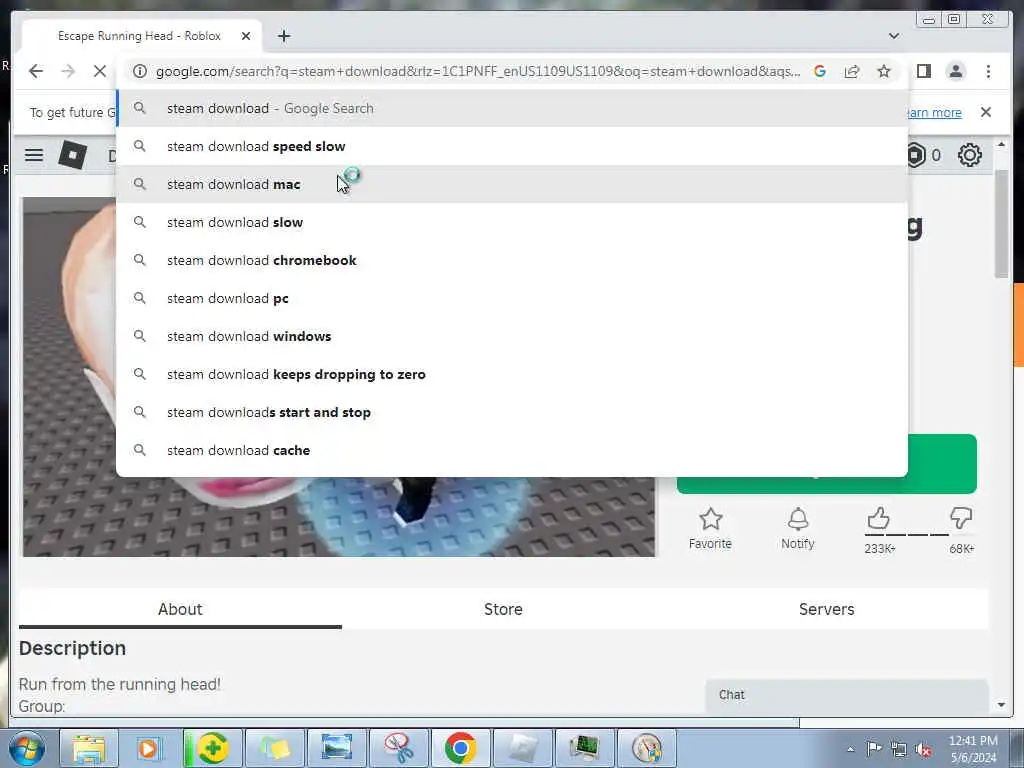This screenshot has width=1024, height=768.
Task: Click the Roblox logo icon
Action: pos(72,155)
